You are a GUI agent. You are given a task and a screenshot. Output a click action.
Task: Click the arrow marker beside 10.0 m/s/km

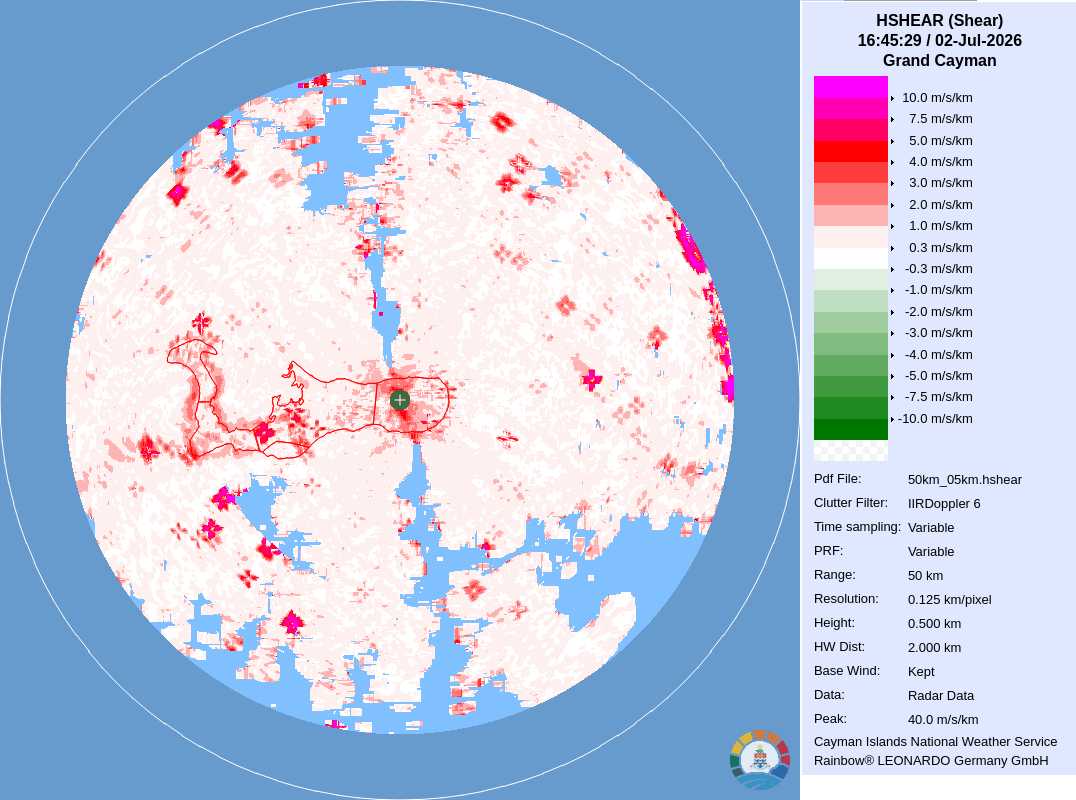pos(892,98)
